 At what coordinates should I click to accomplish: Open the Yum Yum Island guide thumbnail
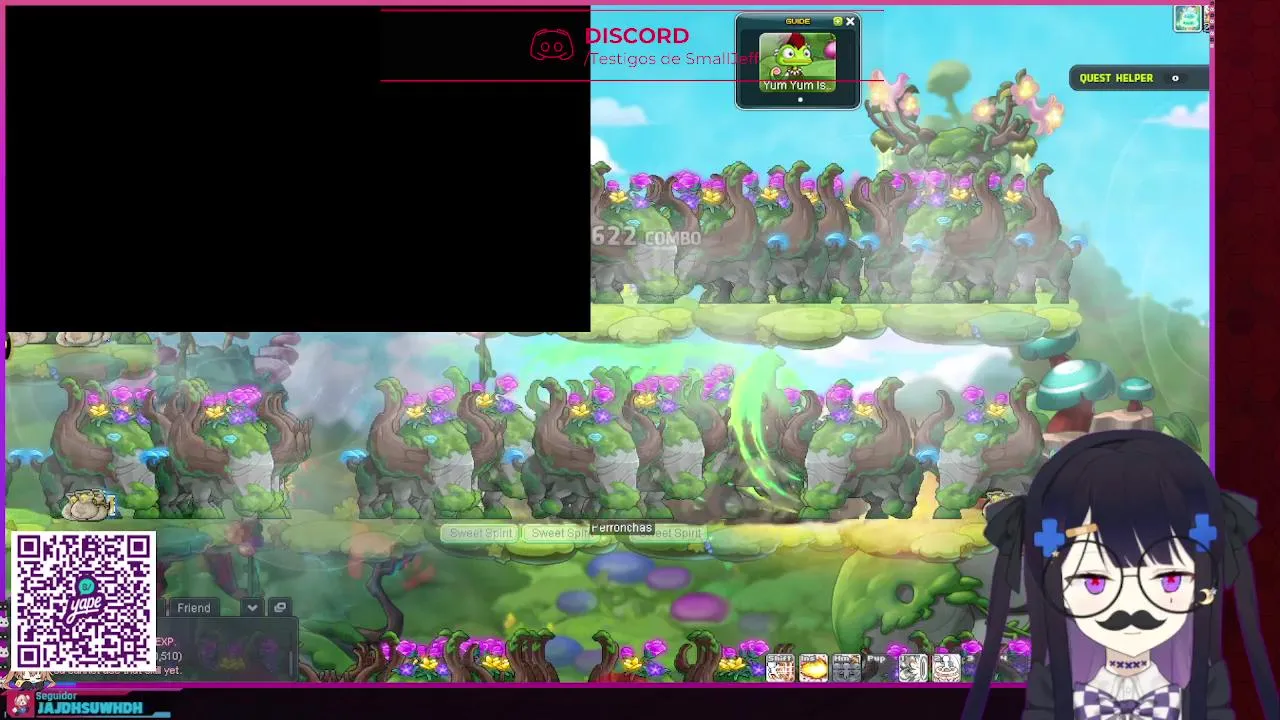click(x=797, y=62)
